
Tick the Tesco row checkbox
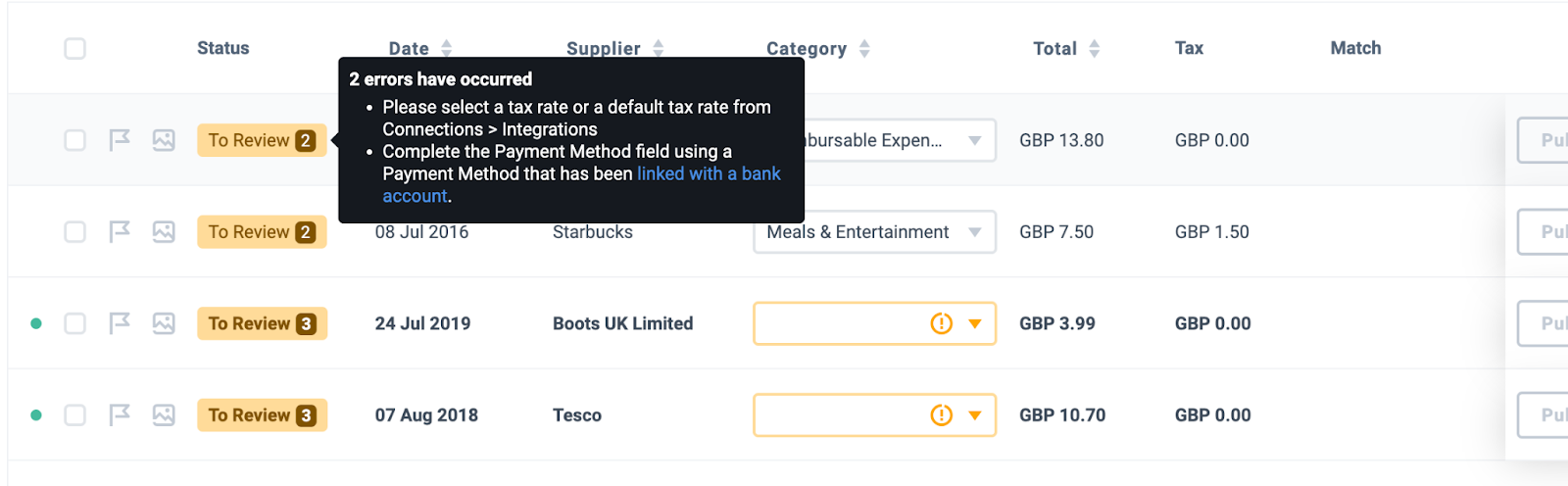[75, 415]
